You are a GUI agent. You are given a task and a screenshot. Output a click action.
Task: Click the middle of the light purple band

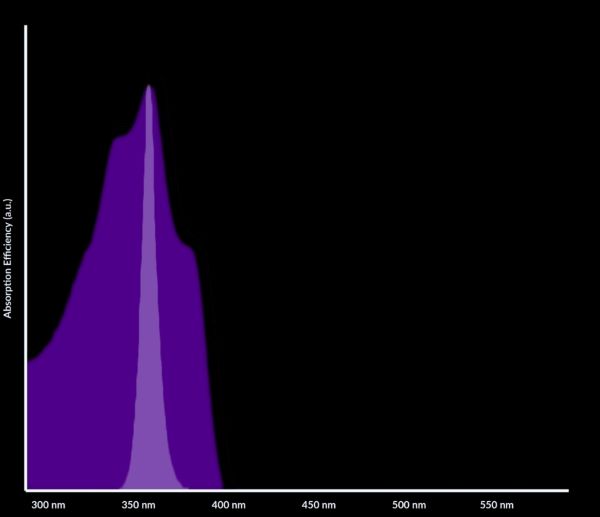click(150, 300)
